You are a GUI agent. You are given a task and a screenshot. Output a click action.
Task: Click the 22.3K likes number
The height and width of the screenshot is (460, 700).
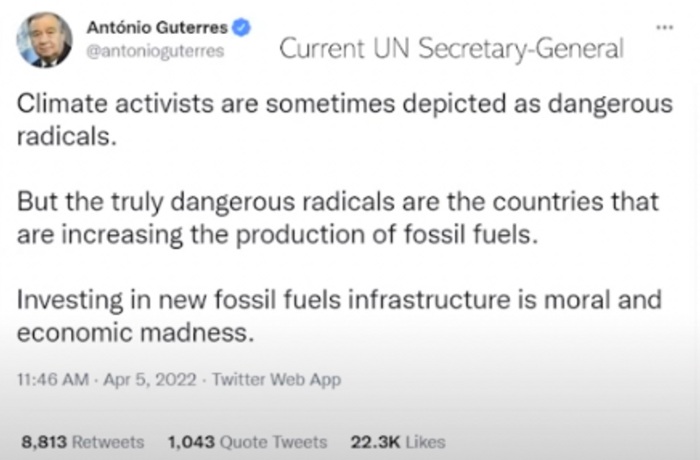(375, 442)
